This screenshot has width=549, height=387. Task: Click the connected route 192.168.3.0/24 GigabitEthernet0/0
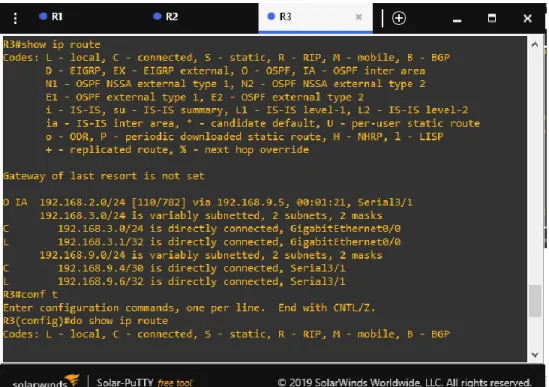202,229
